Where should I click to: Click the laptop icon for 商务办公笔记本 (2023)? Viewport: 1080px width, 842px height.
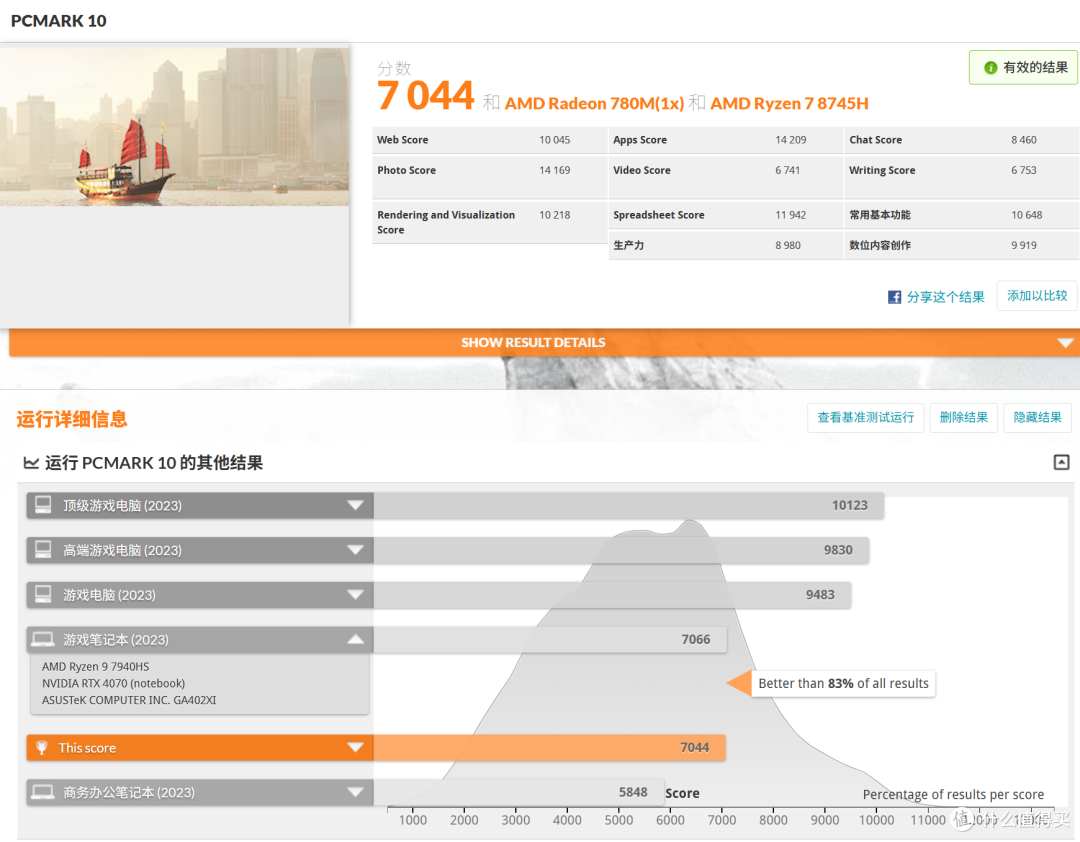[x=43, y=792]
